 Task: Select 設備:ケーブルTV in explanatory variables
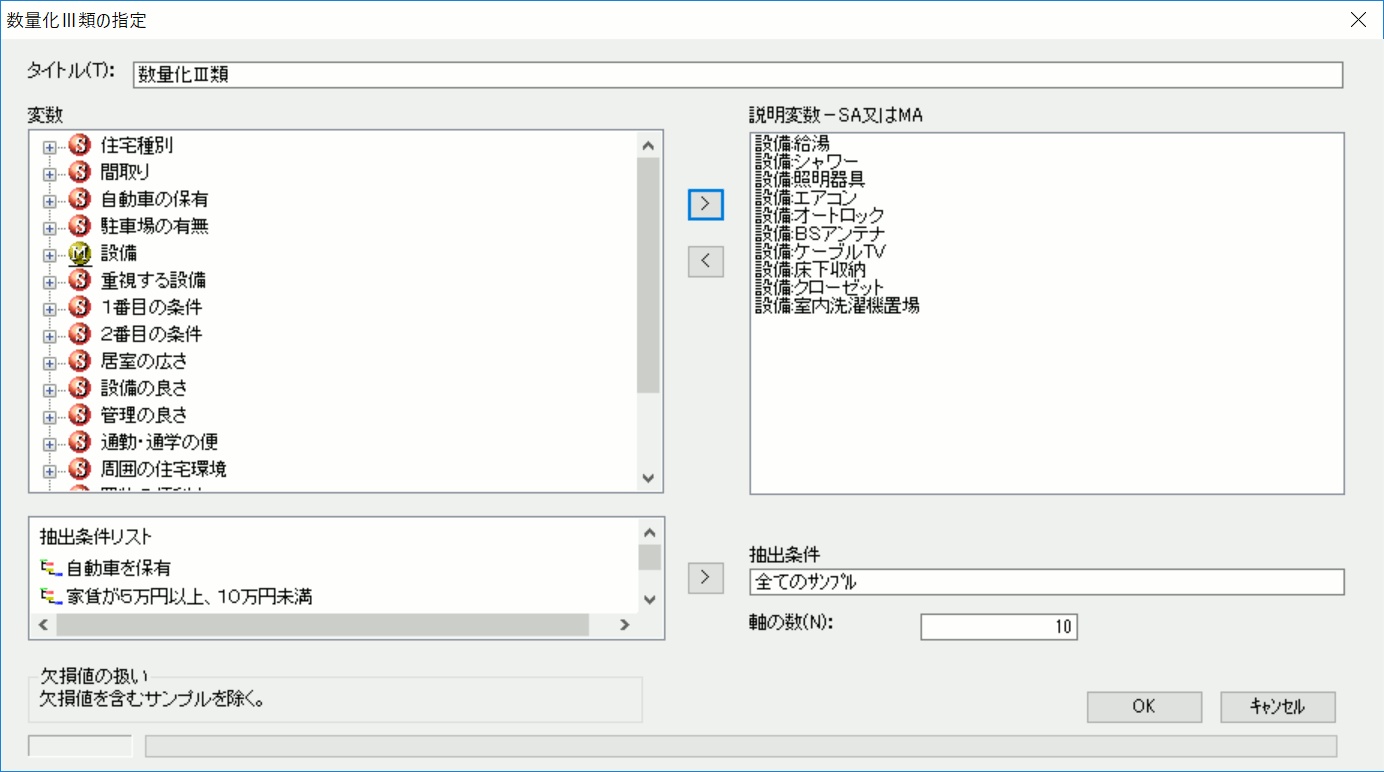click(821, 251)
